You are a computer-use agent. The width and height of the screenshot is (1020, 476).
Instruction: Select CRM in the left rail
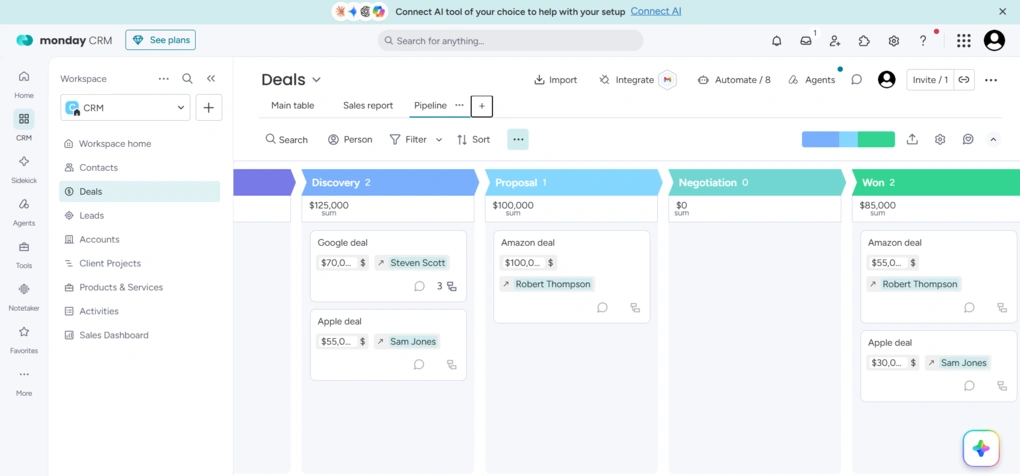point(24,126)
